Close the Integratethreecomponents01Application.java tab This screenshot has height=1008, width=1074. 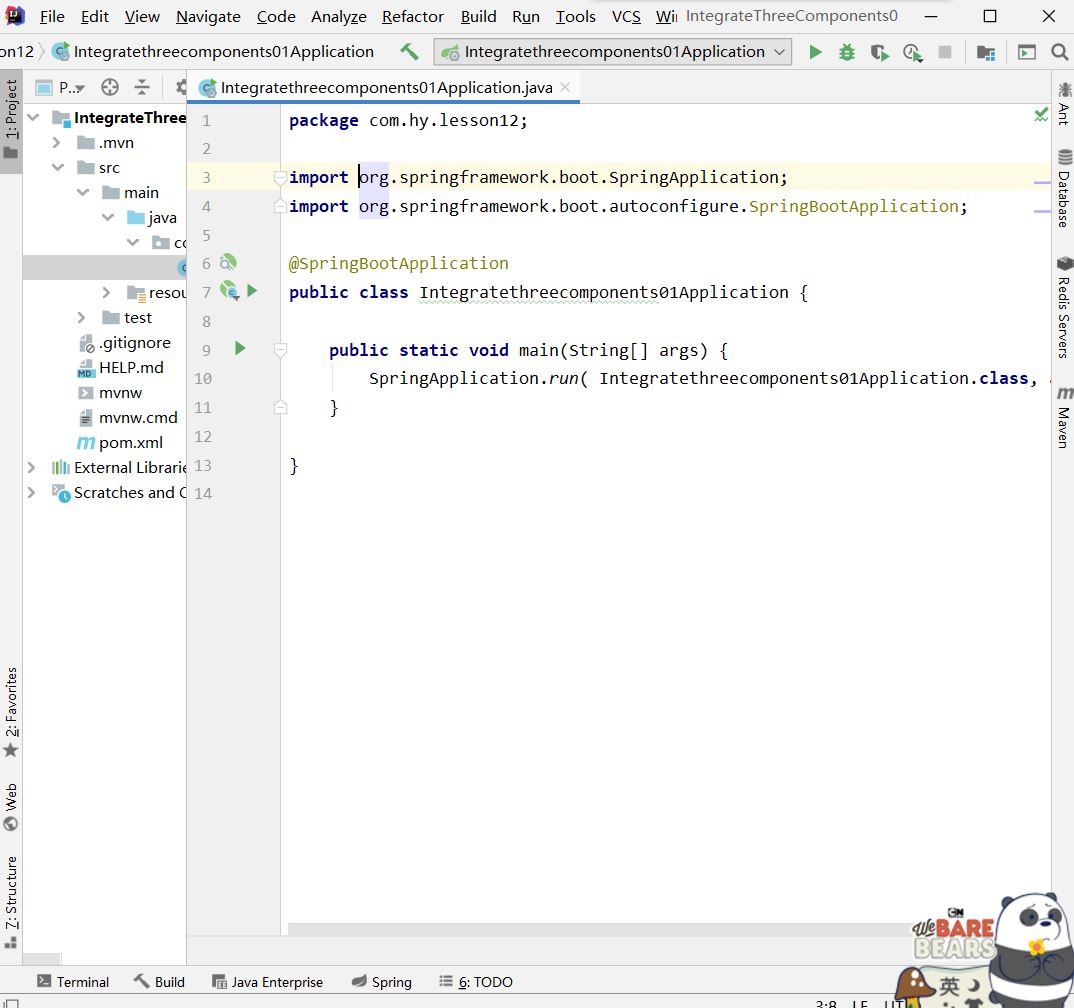(565, 87)
